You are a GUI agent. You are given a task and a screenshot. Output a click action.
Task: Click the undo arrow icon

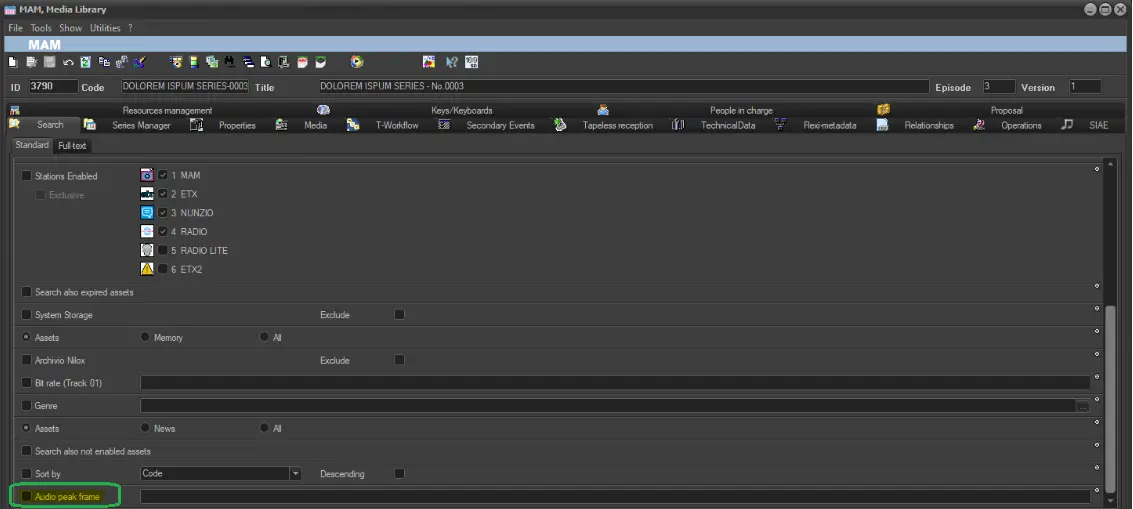point(68,62)
